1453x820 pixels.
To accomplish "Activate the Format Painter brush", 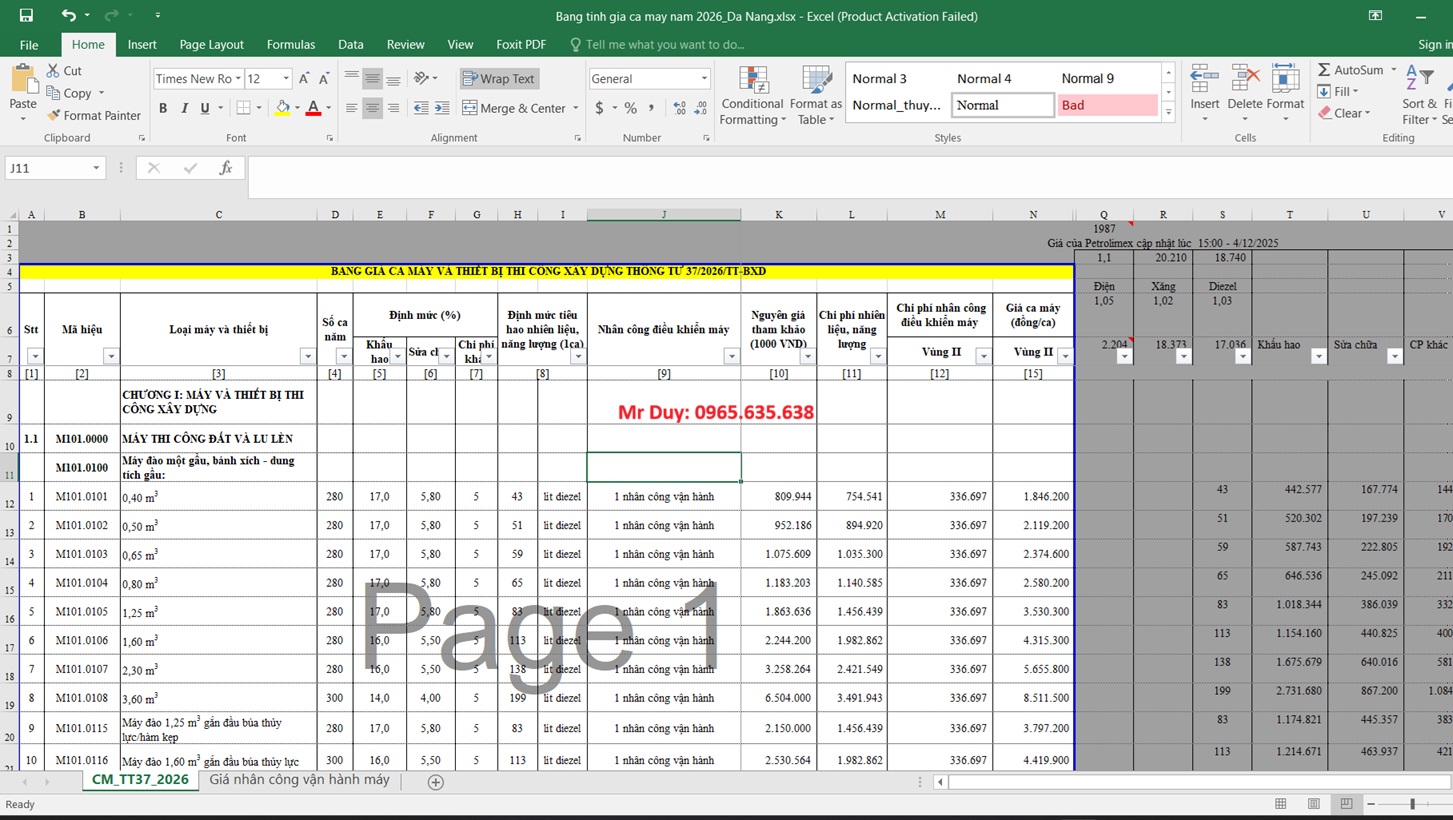I will [94, 115].
